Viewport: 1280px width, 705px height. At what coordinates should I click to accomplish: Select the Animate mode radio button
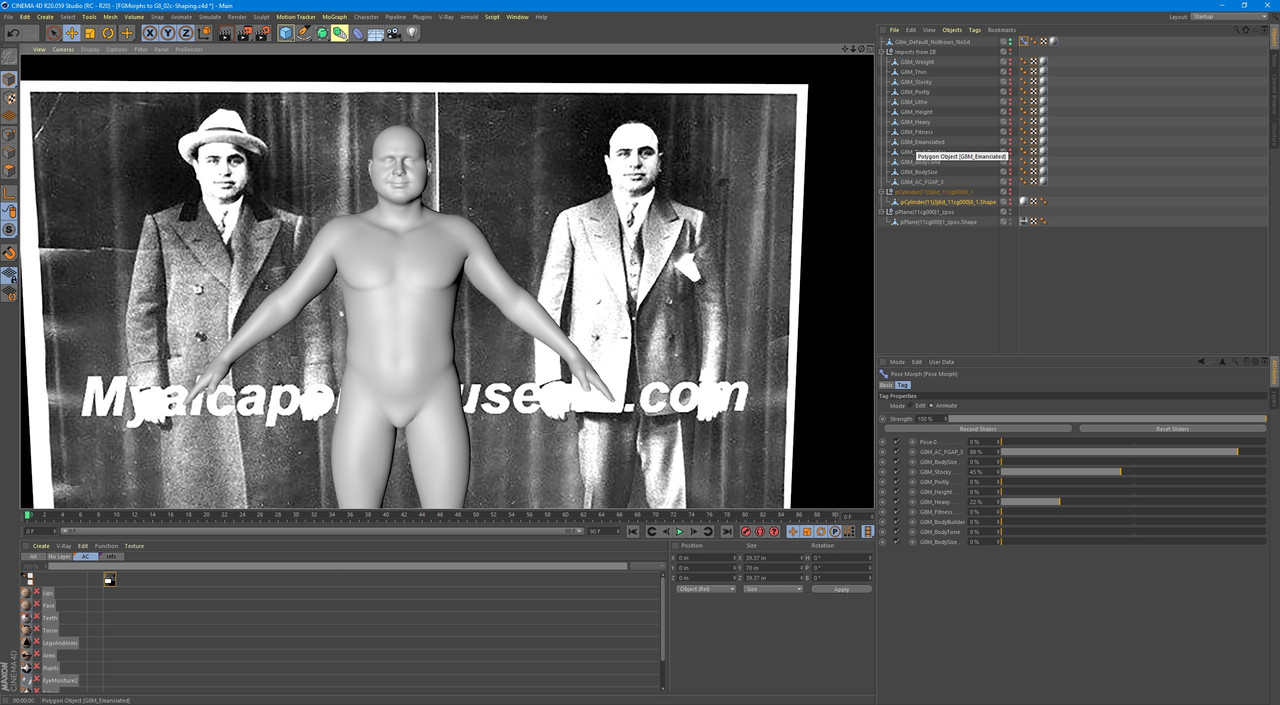pyautogui.click(x=931, y=405)
